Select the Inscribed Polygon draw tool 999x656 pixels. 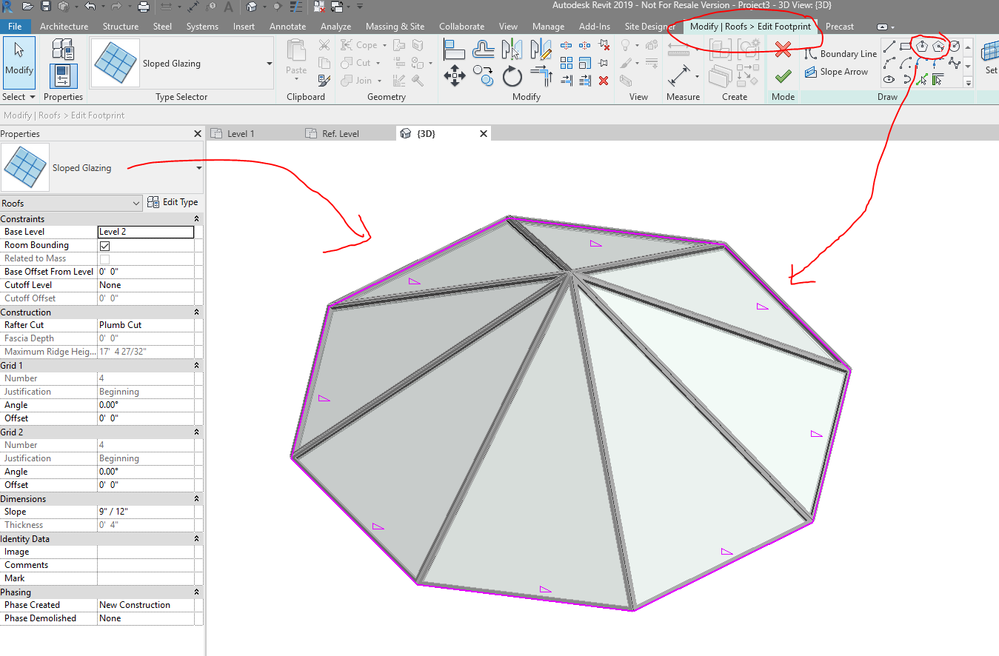tap(922, 46)
